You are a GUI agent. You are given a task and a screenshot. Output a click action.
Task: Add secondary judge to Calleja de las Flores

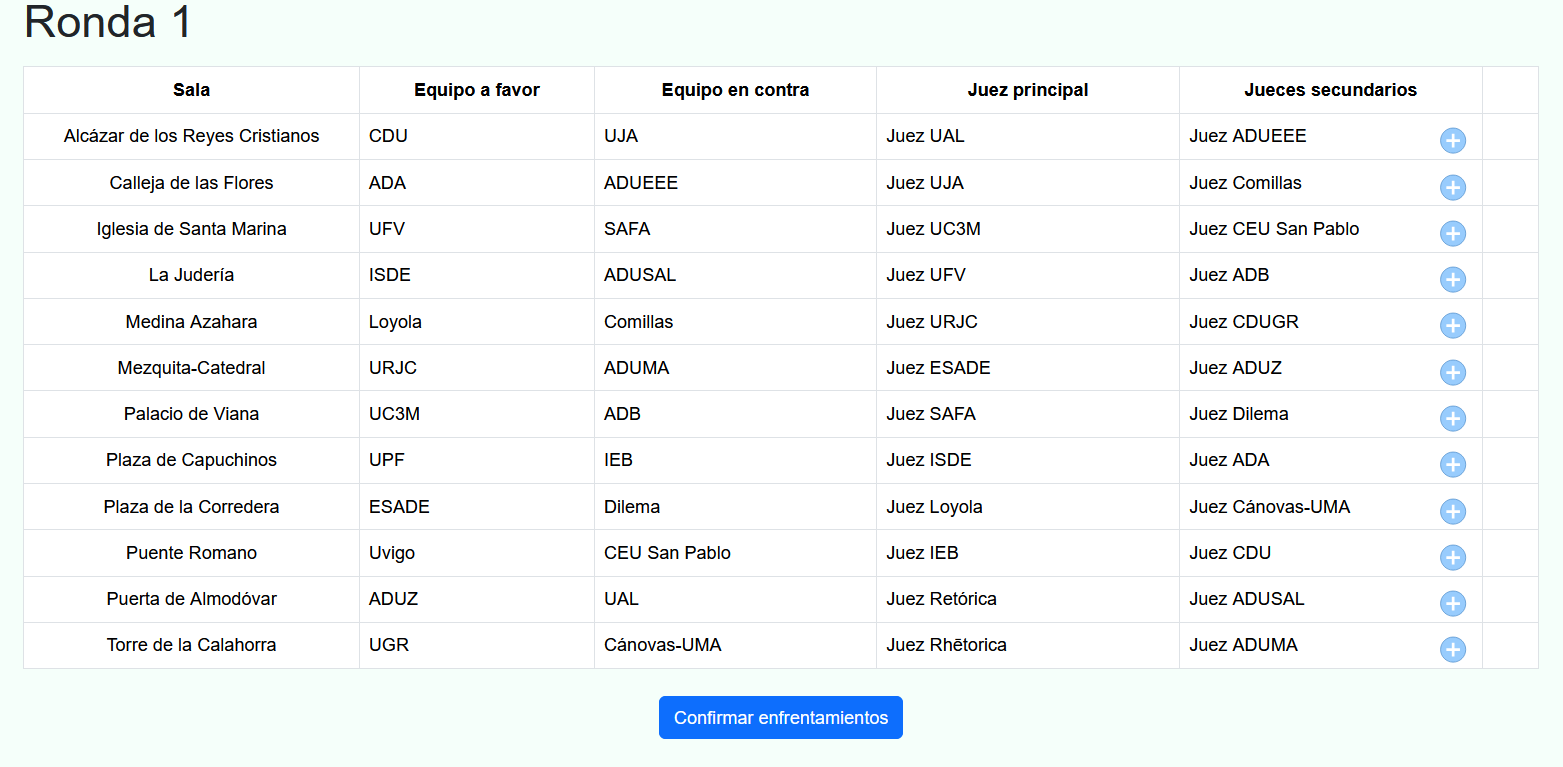click(1452, 187)
